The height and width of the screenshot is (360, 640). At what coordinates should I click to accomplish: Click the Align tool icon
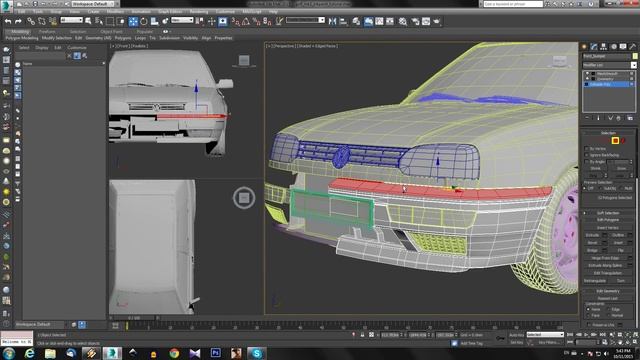click(x=343, y=21)
